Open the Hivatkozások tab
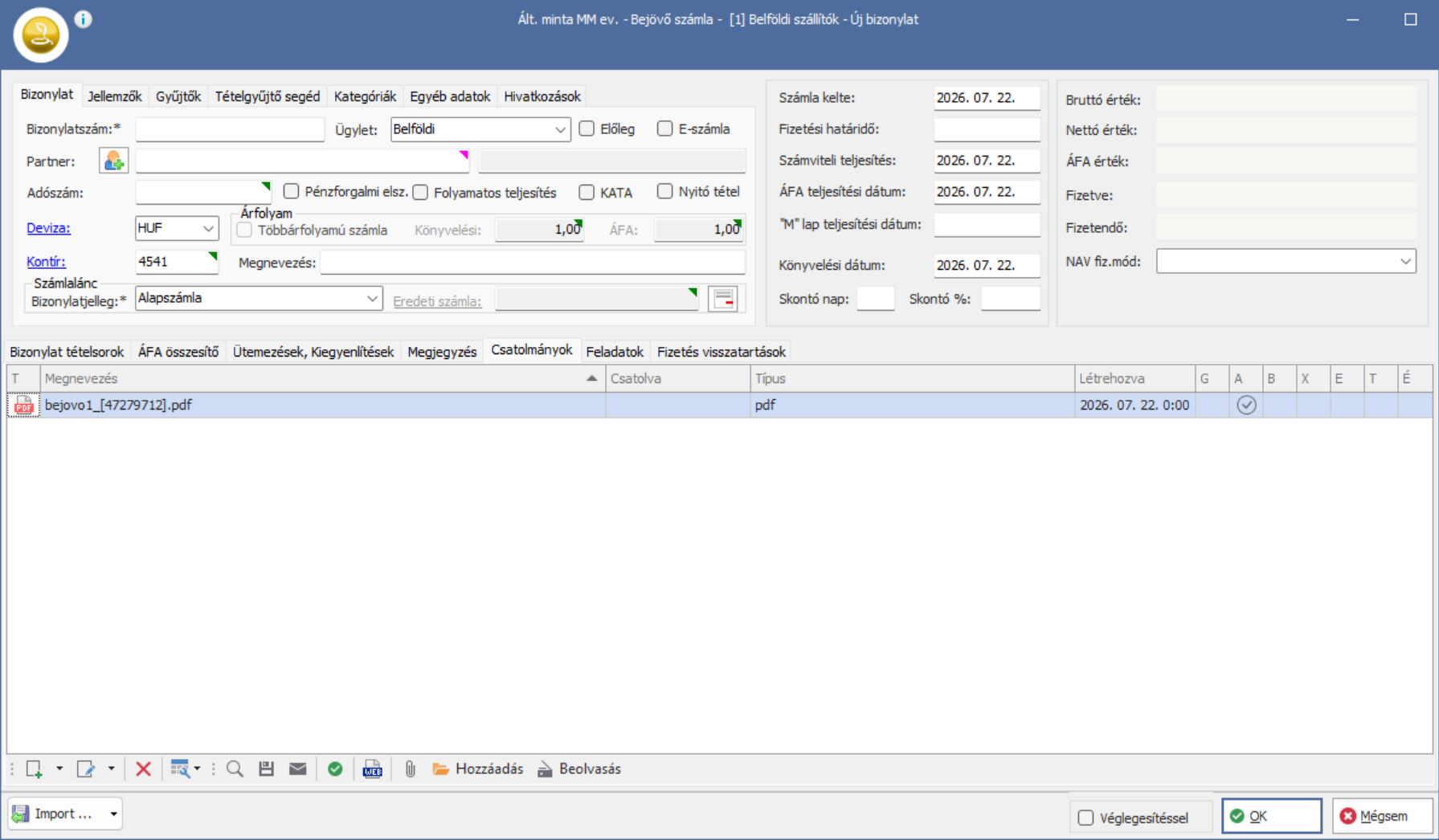Viewport: 1439px width, 840px height. tap(542, 96)
